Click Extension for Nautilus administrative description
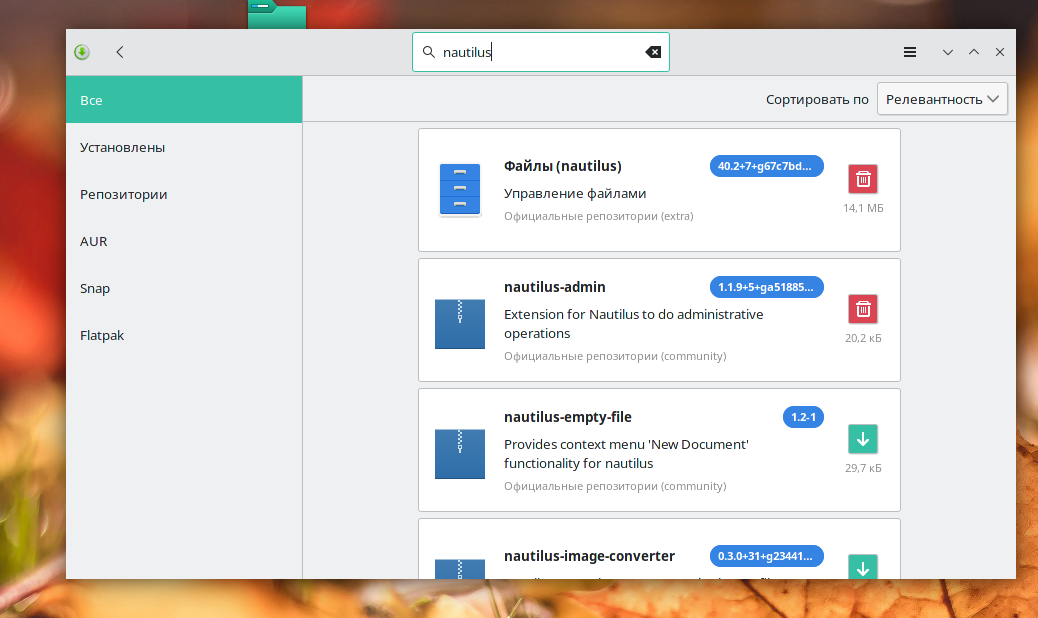Image resolution: width=1038 pixels, height=618 pixels. pos(634,324)
